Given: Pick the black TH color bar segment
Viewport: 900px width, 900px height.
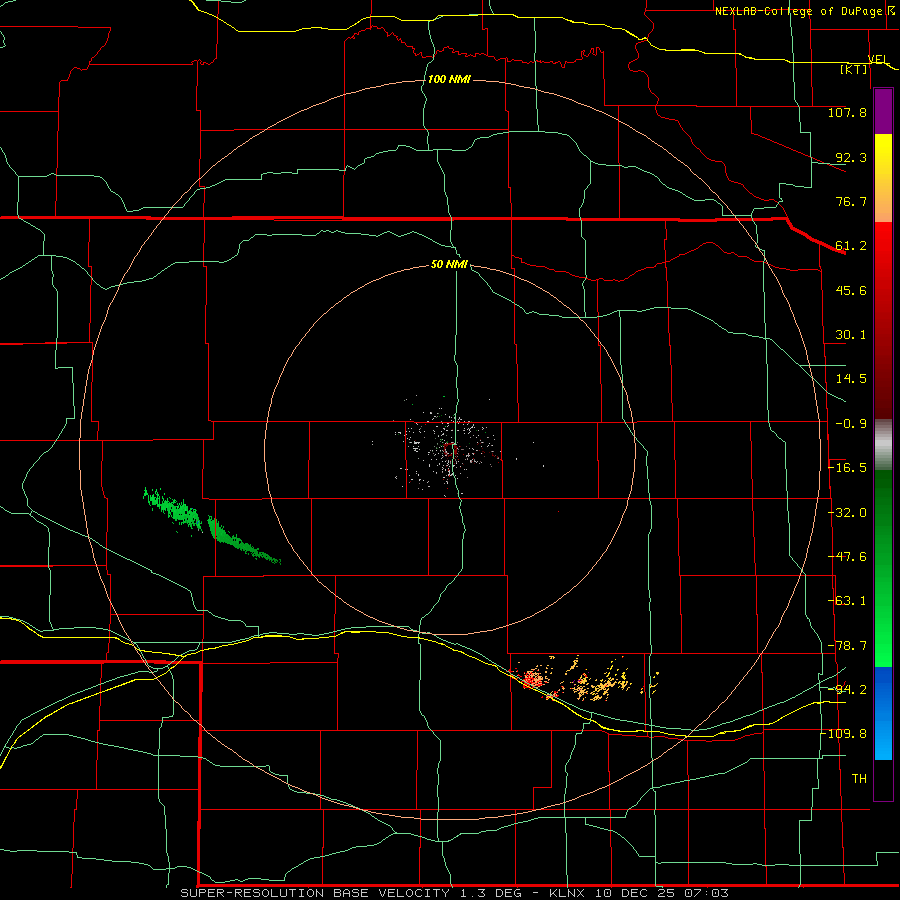Looking at the screenshot, I should [x=883, y=779].
